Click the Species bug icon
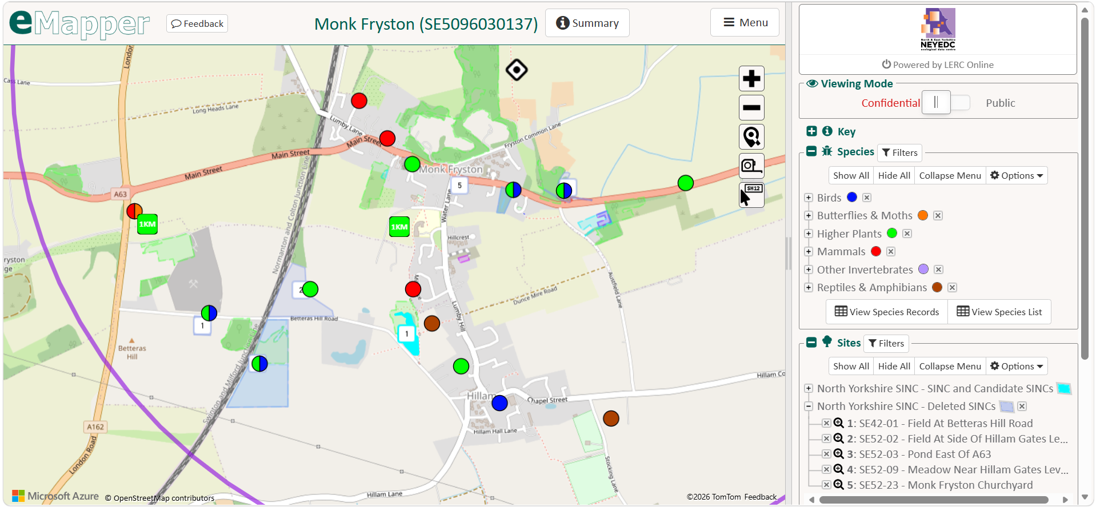Image resolution: width=1096 pixels, height=507 pixels. pos(827,151)
